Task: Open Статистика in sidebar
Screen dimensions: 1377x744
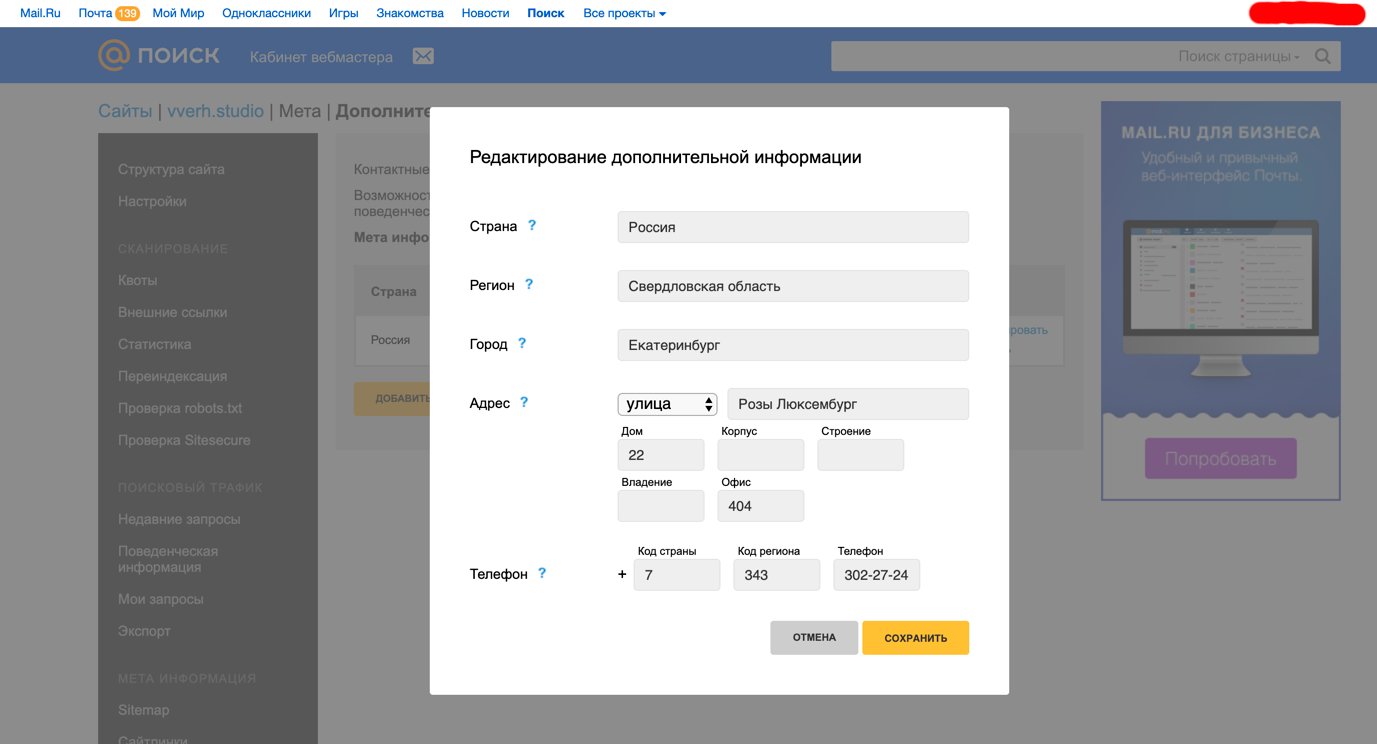Action: [154, 344]
